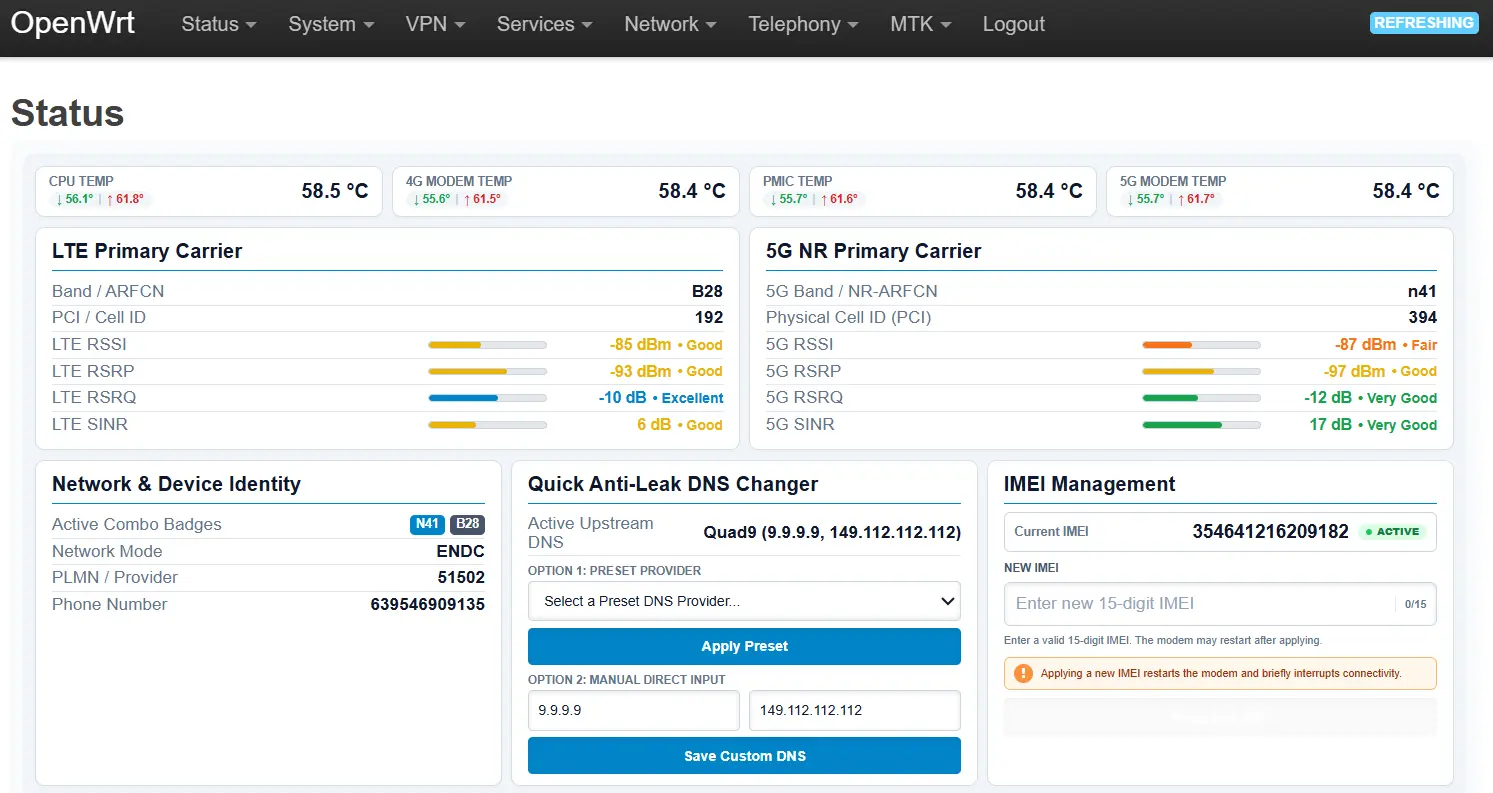Open the Network menu

[x=670, y=24]
